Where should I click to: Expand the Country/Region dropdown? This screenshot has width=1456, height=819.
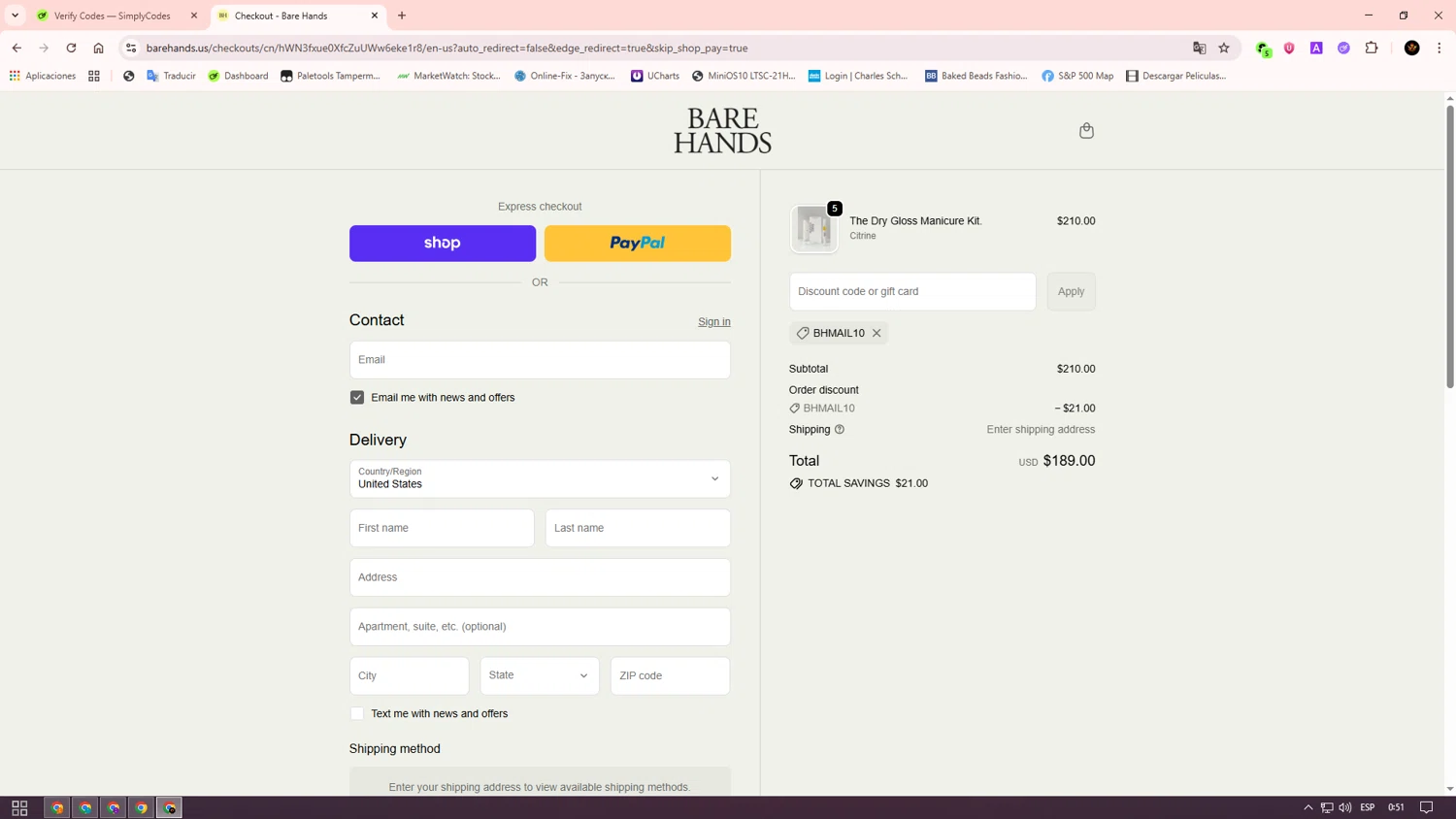[540, 478]
